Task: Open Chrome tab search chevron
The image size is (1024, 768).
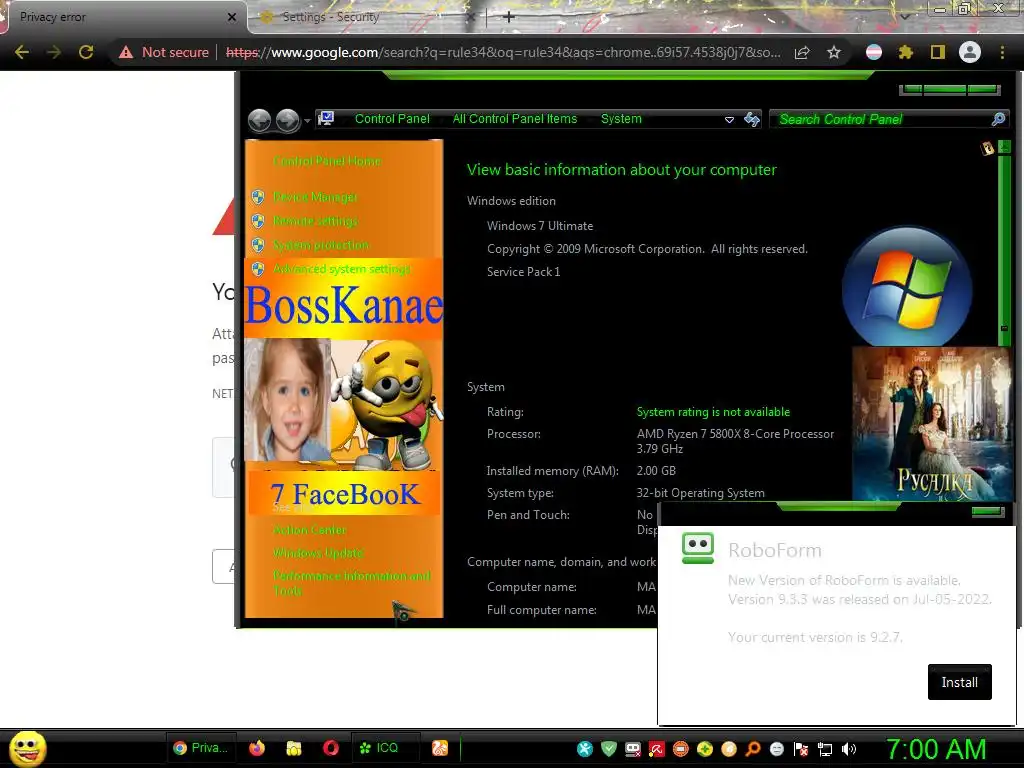Action: pyautogui.click(x=904, y=16)
